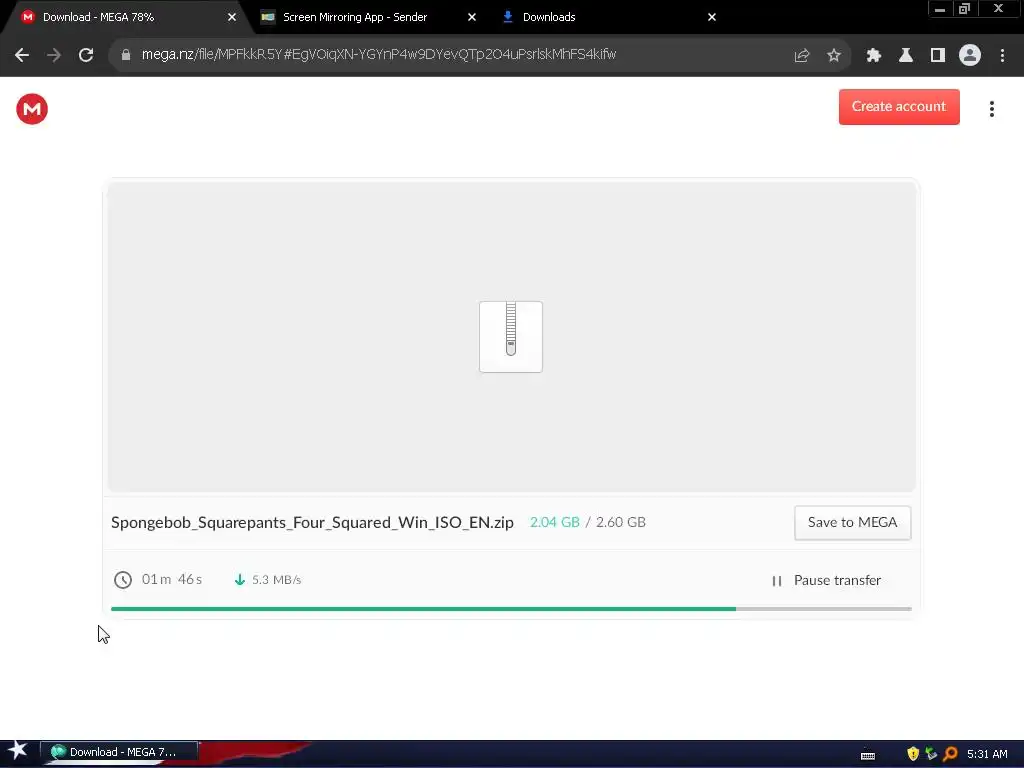Open MEGA page three-dot options menu
Image resolution: width=1024 pixels, height=768 pixels.
pyautogui.click(x=992, y=109)
